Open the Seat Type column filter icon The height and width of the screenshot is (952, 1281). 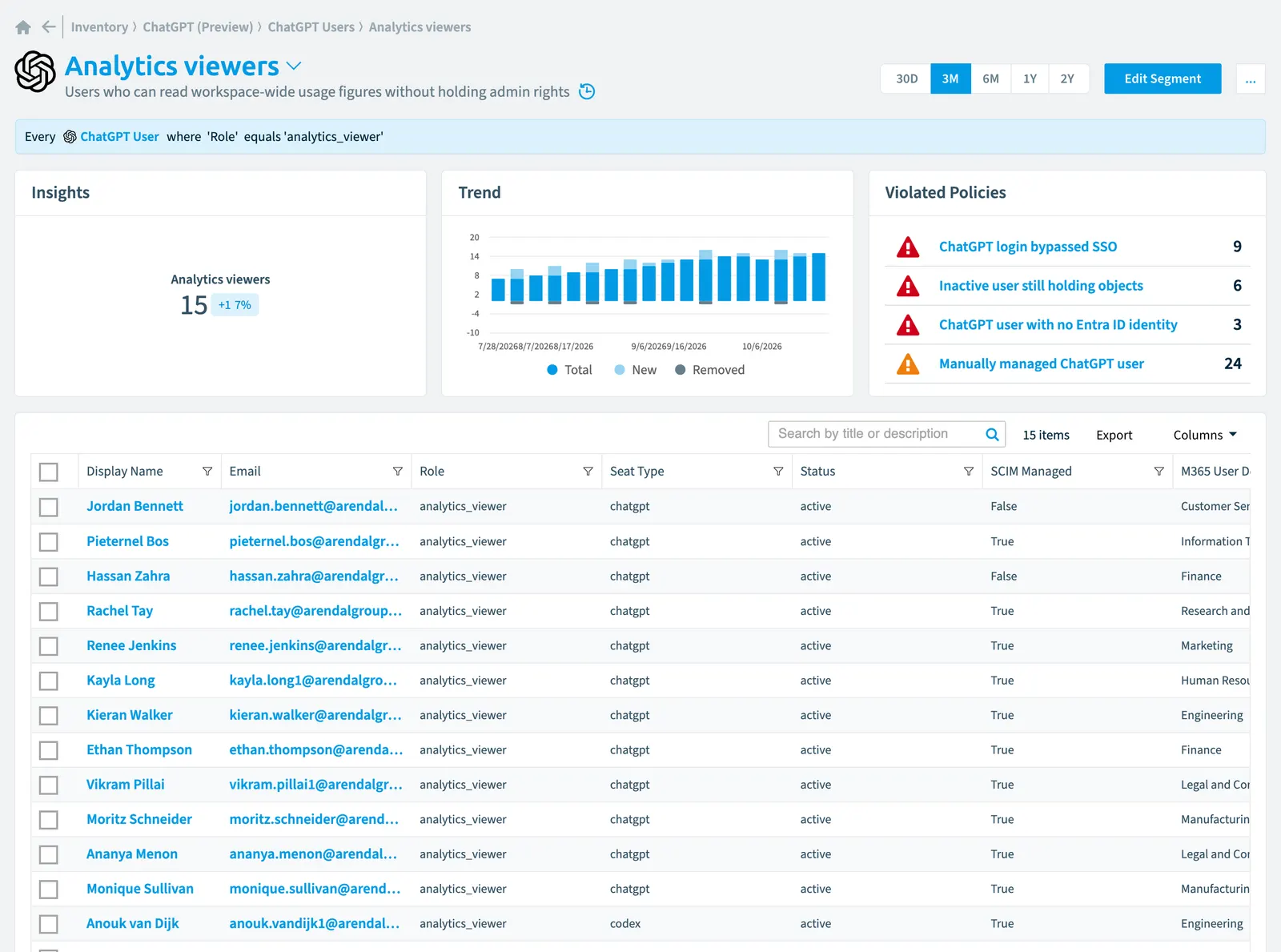778,472
